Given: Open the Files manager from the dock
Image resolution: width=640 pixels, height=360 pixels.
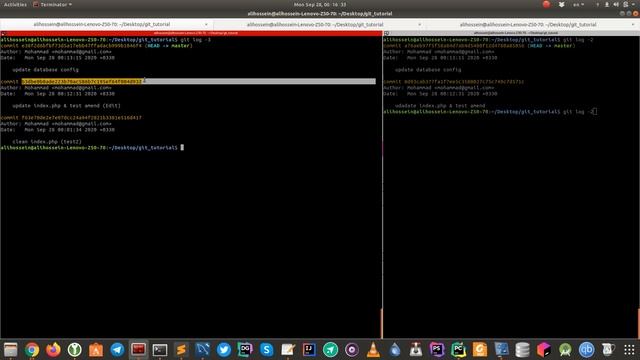Looking at the screenshot, I should 11,349.
